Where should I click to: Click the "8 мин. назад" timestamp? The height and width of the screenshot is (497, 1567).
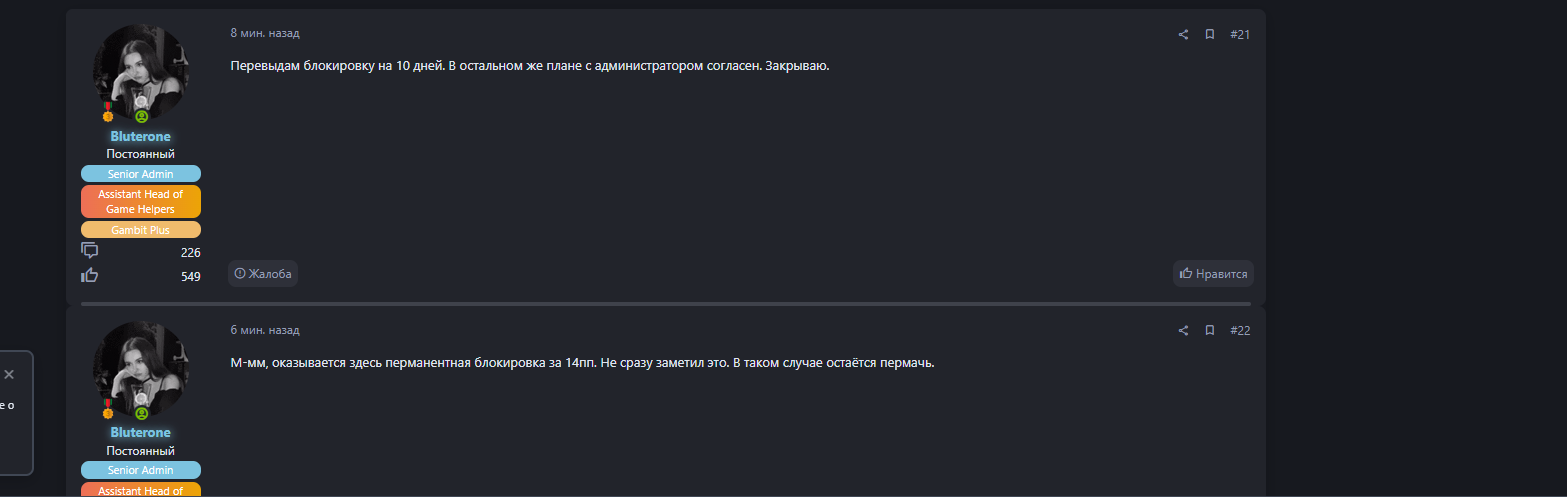pyautogui.click(x=265, y=34)
